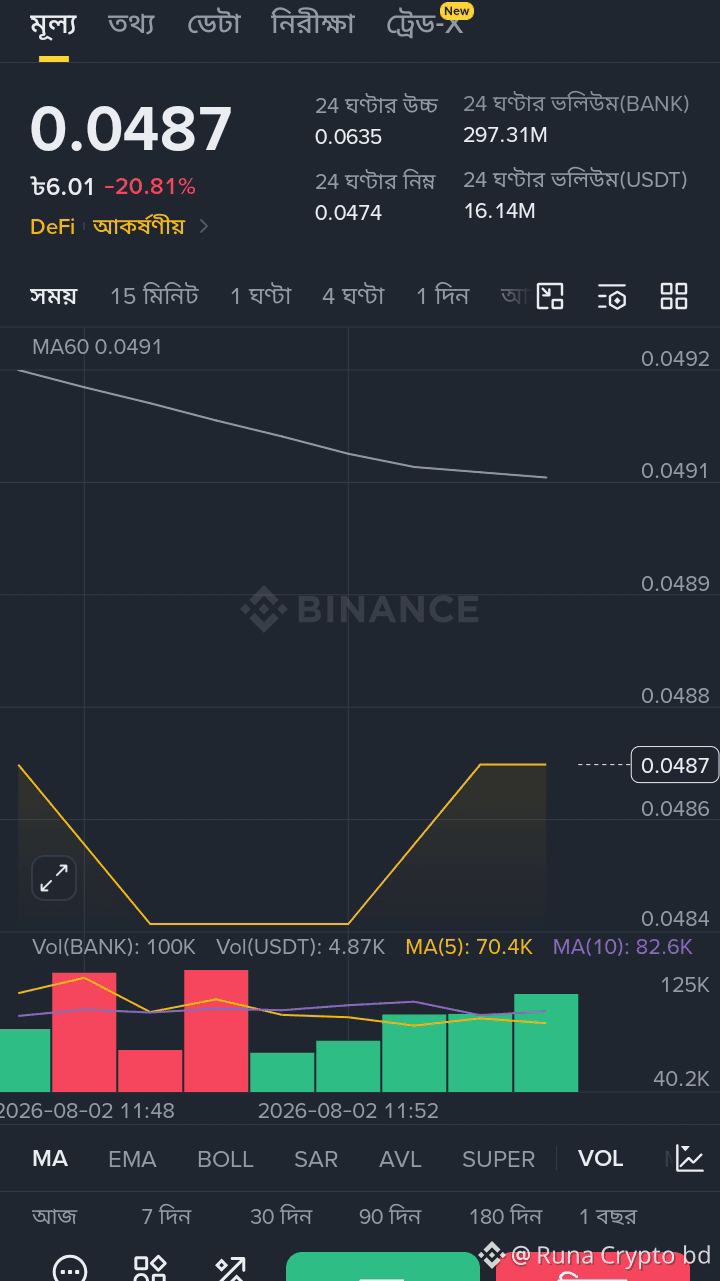Image resolution: width=720 pixels, height=1281 pixels.
Task: Tap the magic wand icon at the bottom
Action: (x=230, y=1268)
